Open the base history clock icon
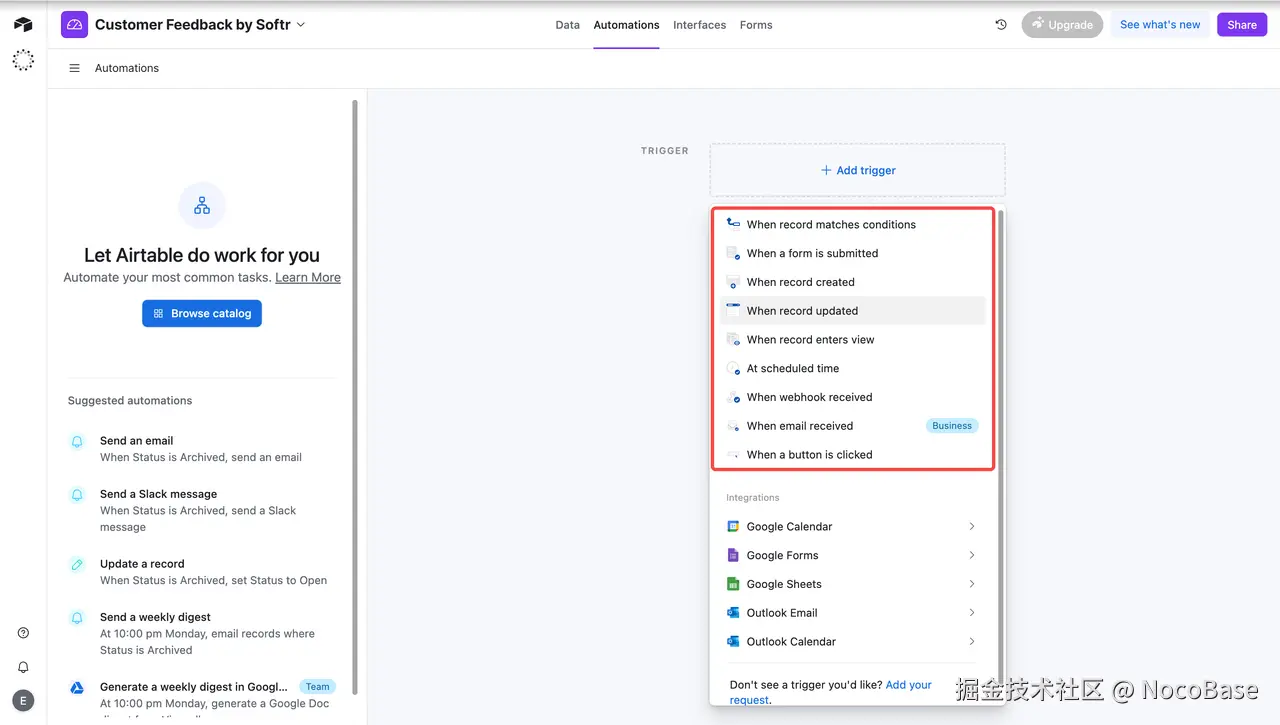This screenshot has height=725, width=1280. point(1001,25)
